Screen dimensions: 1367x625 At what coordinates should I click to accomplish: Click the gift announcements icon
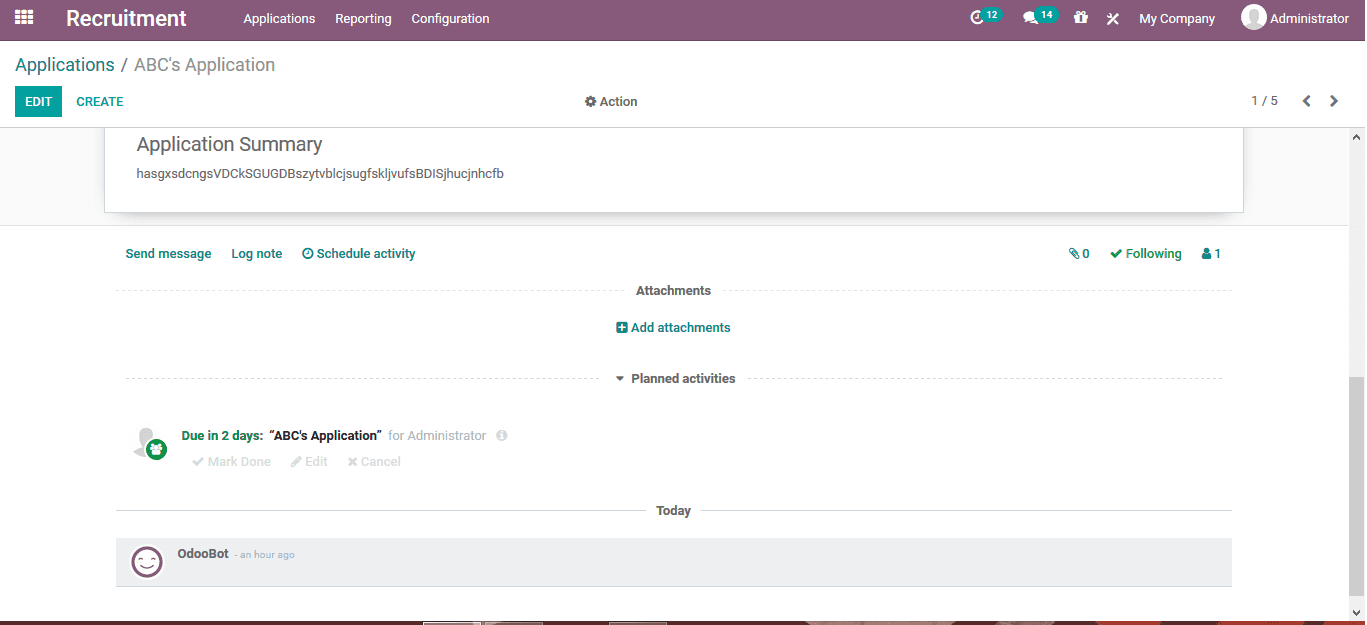1080,17
